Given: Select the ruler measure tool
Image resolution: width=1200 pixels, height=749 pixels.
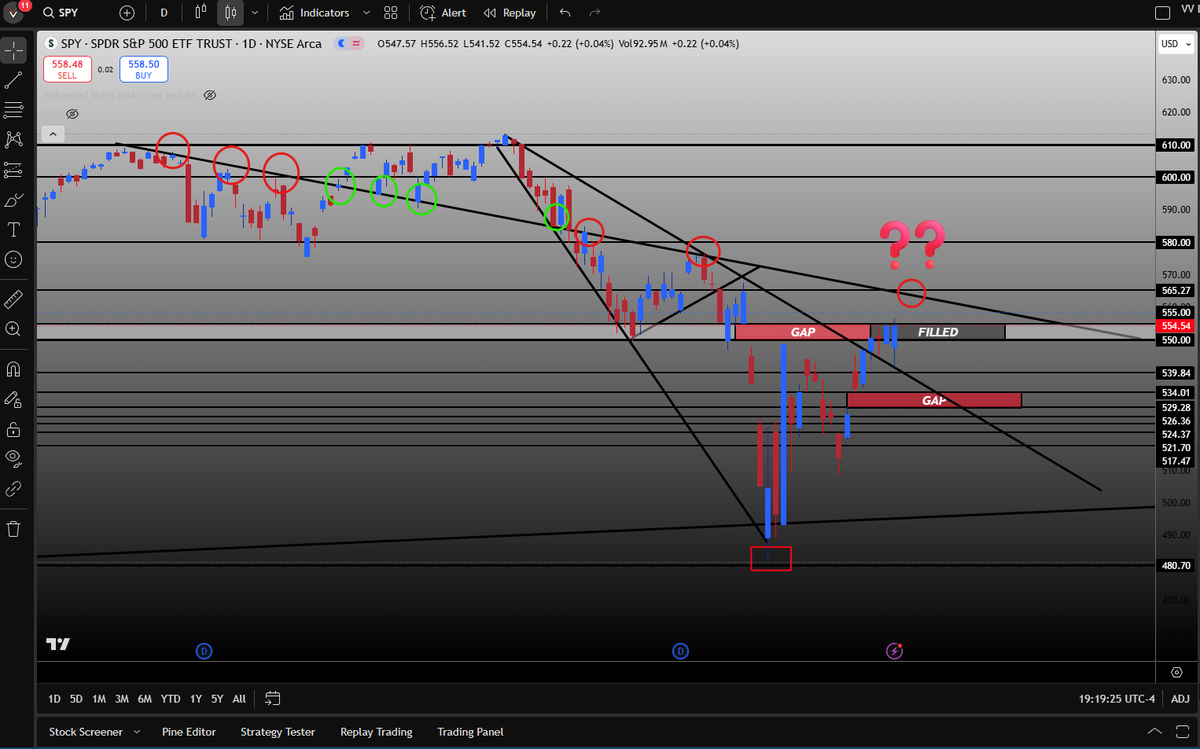Looking at the screenshot, I should click(x=14, y=298).
